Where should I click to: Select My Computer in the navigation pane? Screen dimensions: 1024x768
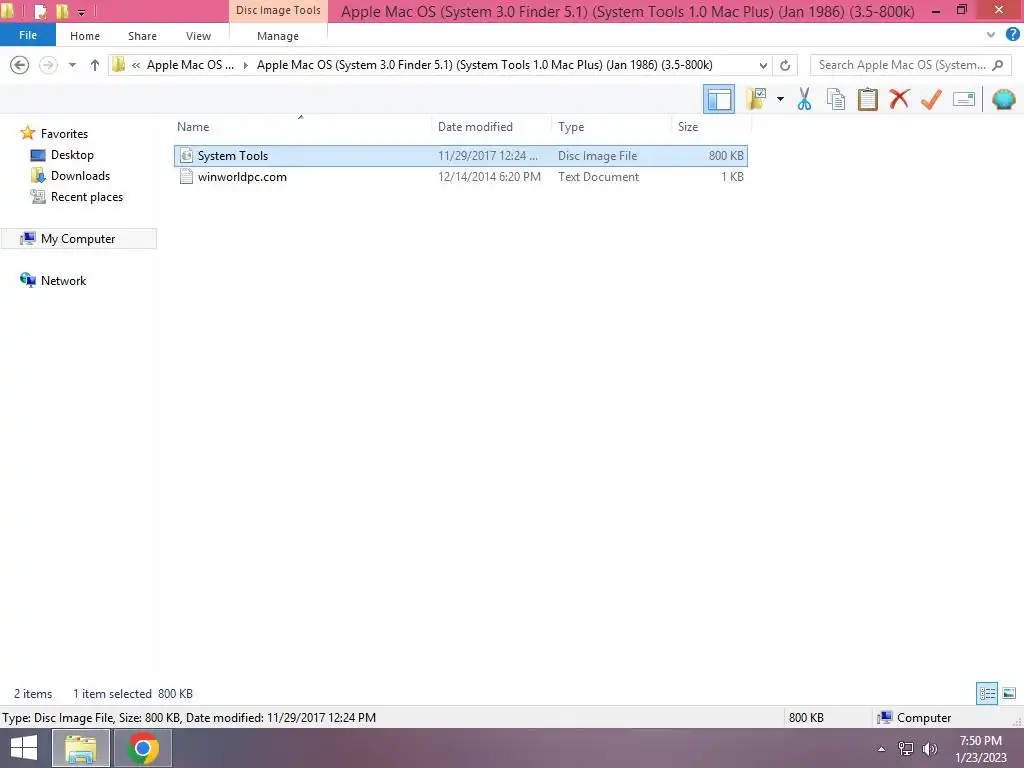pyautogui.click(x=78, y=238)
